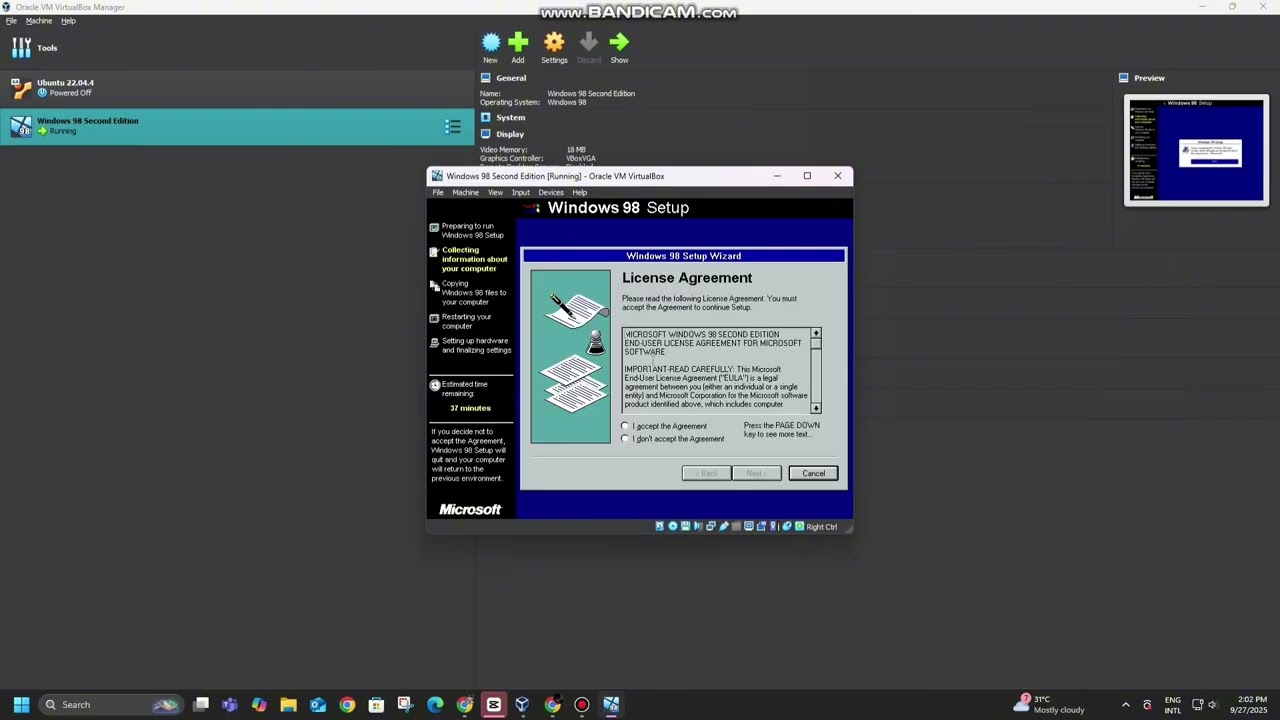Open Microsoft Store from the taskbar

pos(376,705)
